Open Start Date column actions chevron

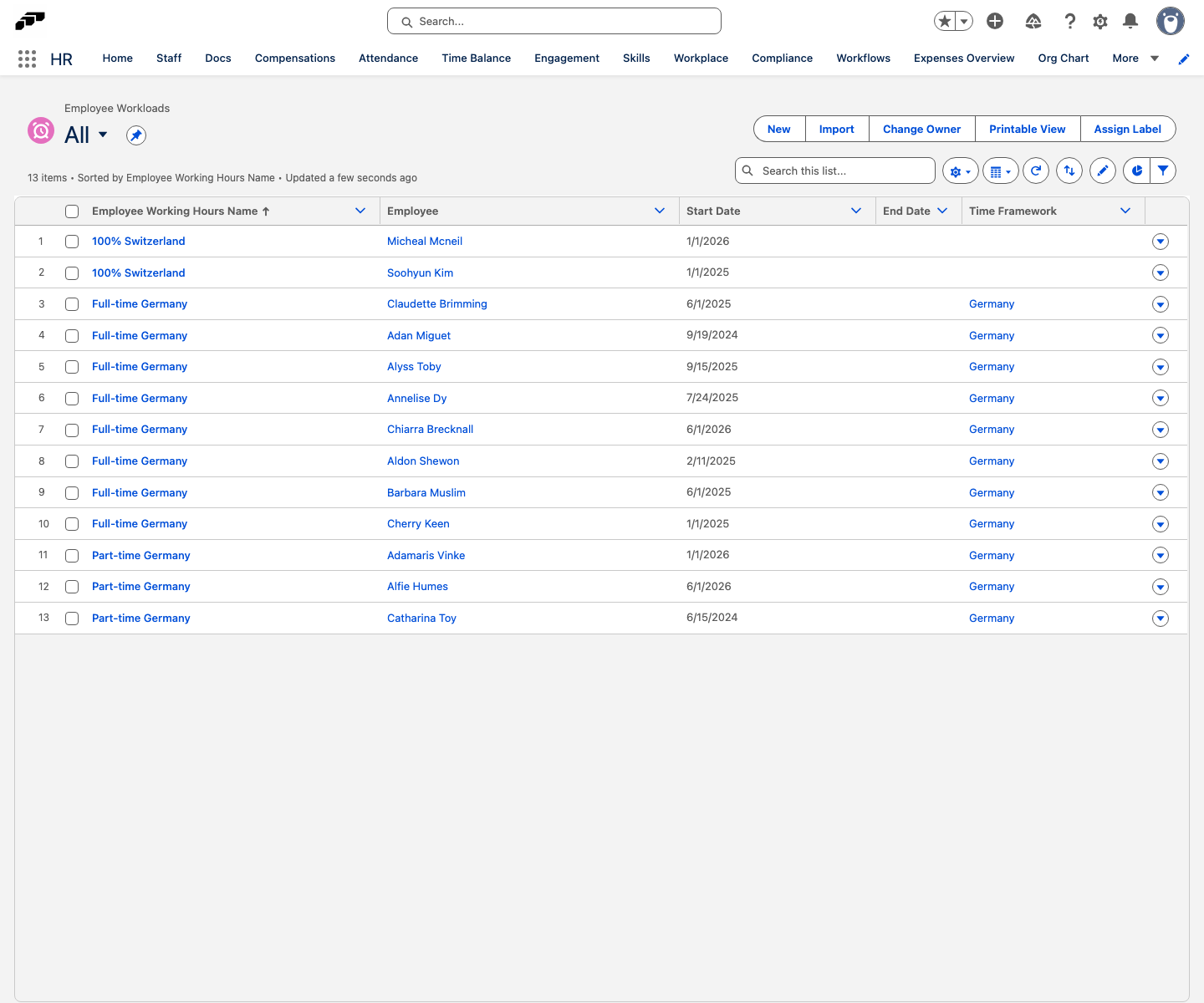click(856, 211)
